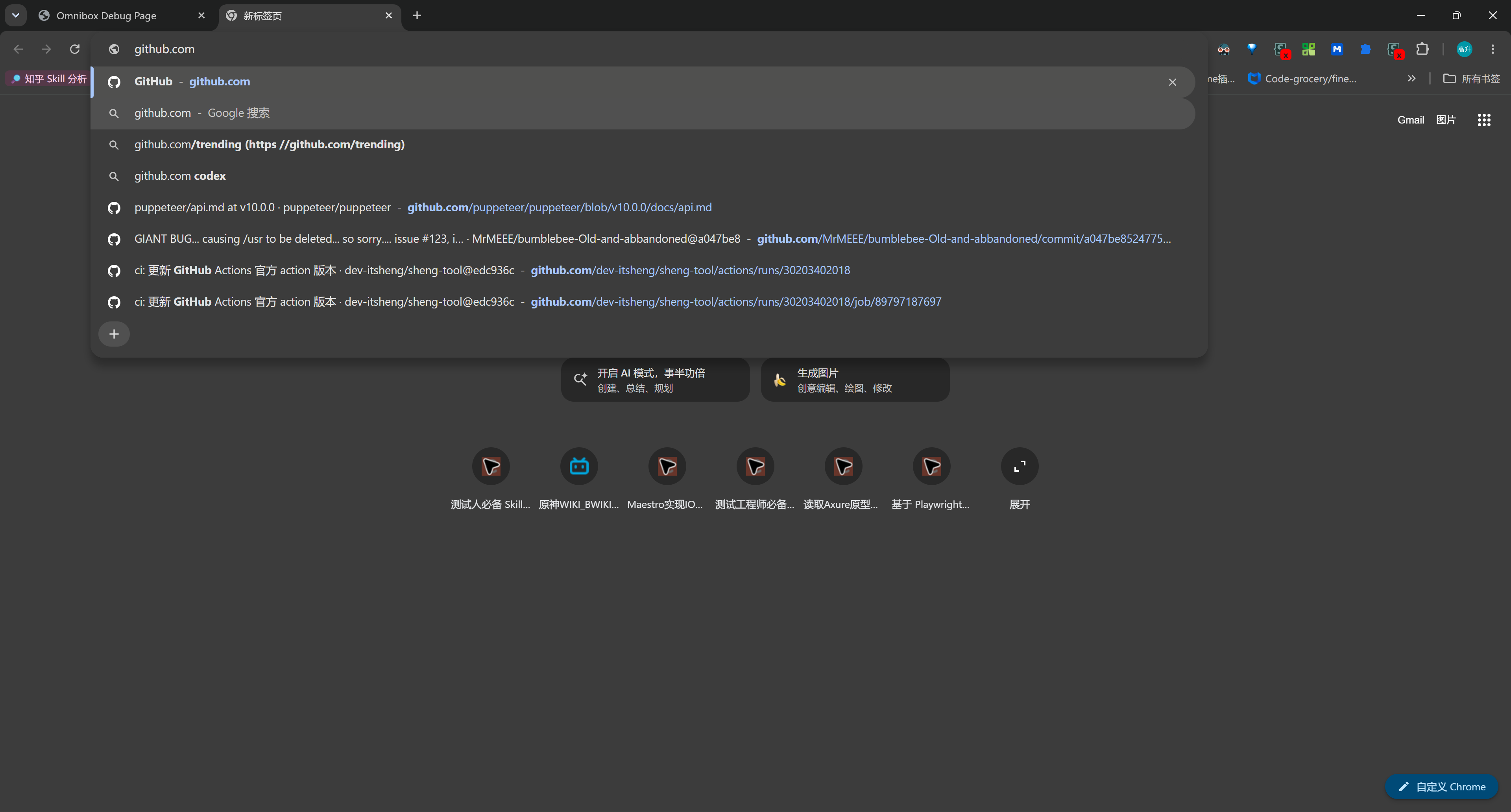The image size is (1511, 812).
Task: Open a new tab with the plus button
Action: point(417,16)
